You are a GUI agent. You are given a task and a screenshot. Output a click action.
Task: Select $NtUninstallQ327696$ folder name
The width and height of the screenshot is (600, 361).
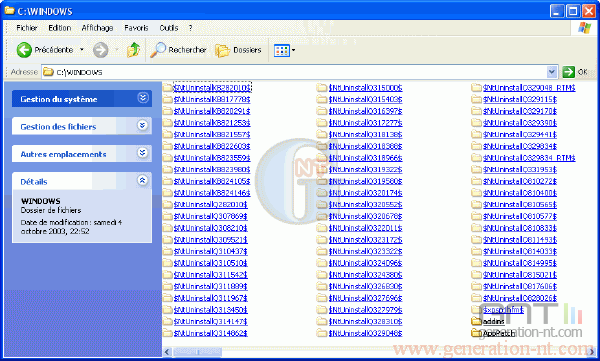365,298
